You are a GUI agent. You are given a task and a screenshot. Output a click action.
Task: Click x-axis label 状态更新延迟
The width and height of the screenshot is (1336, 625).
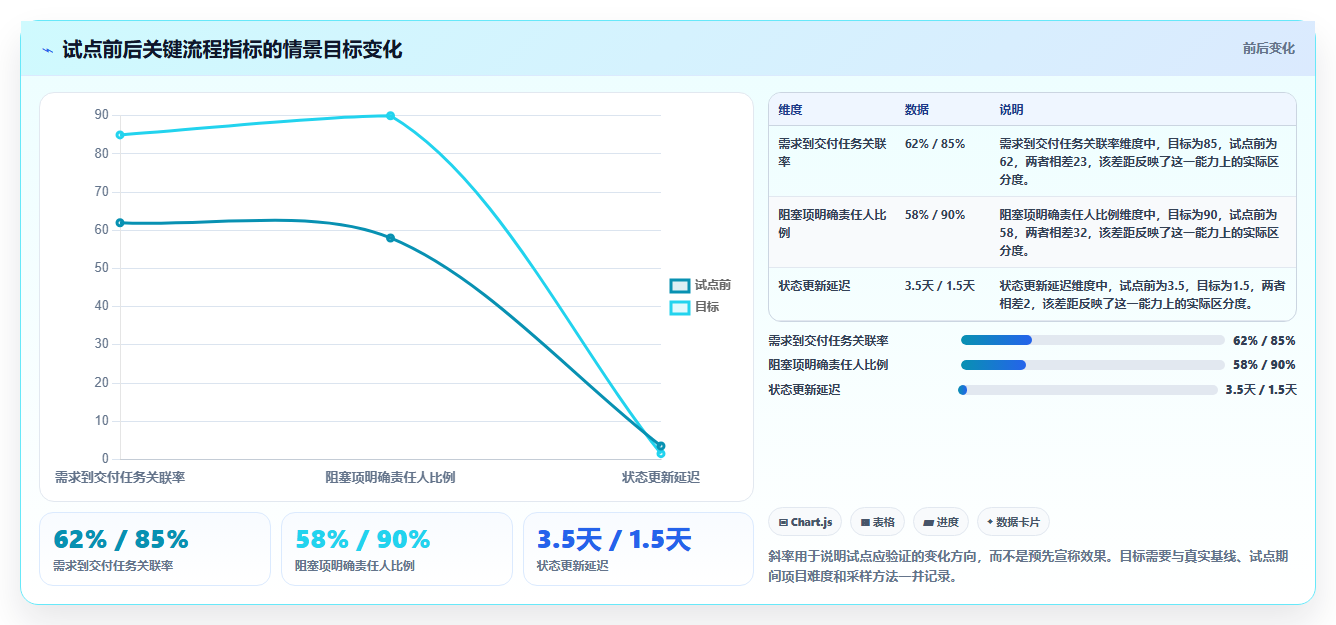660,477
